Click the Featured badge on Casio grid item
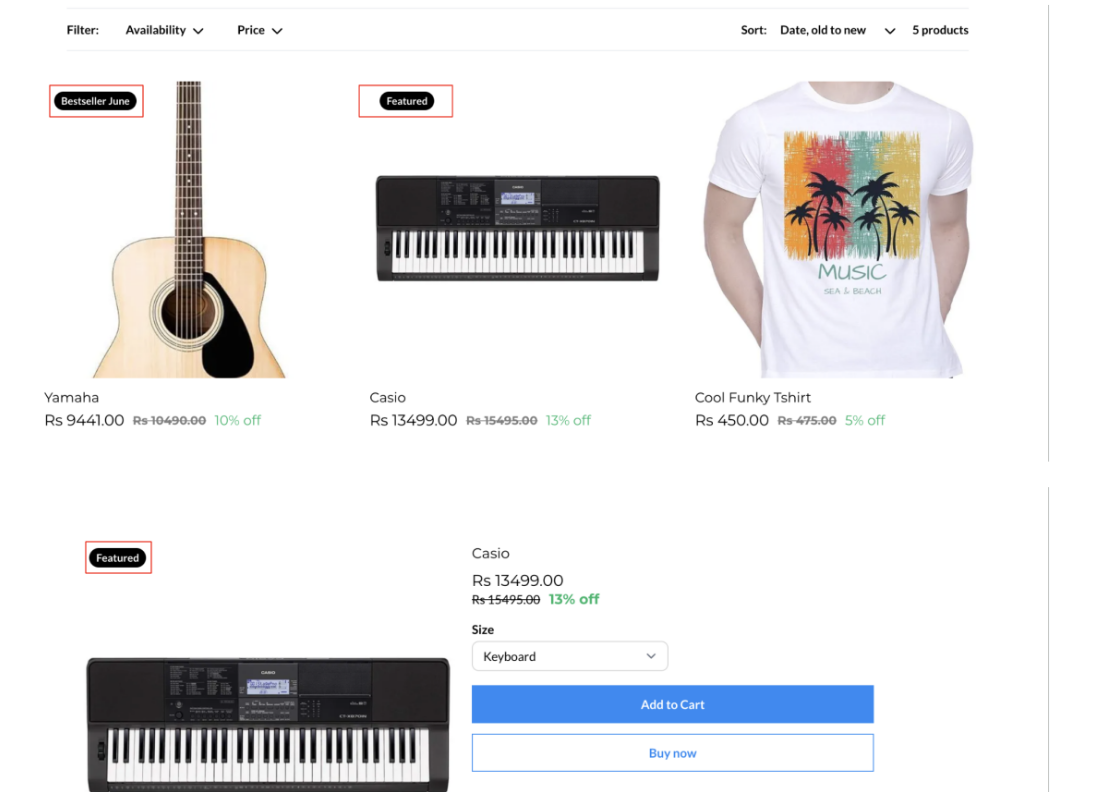 point(406,101)
